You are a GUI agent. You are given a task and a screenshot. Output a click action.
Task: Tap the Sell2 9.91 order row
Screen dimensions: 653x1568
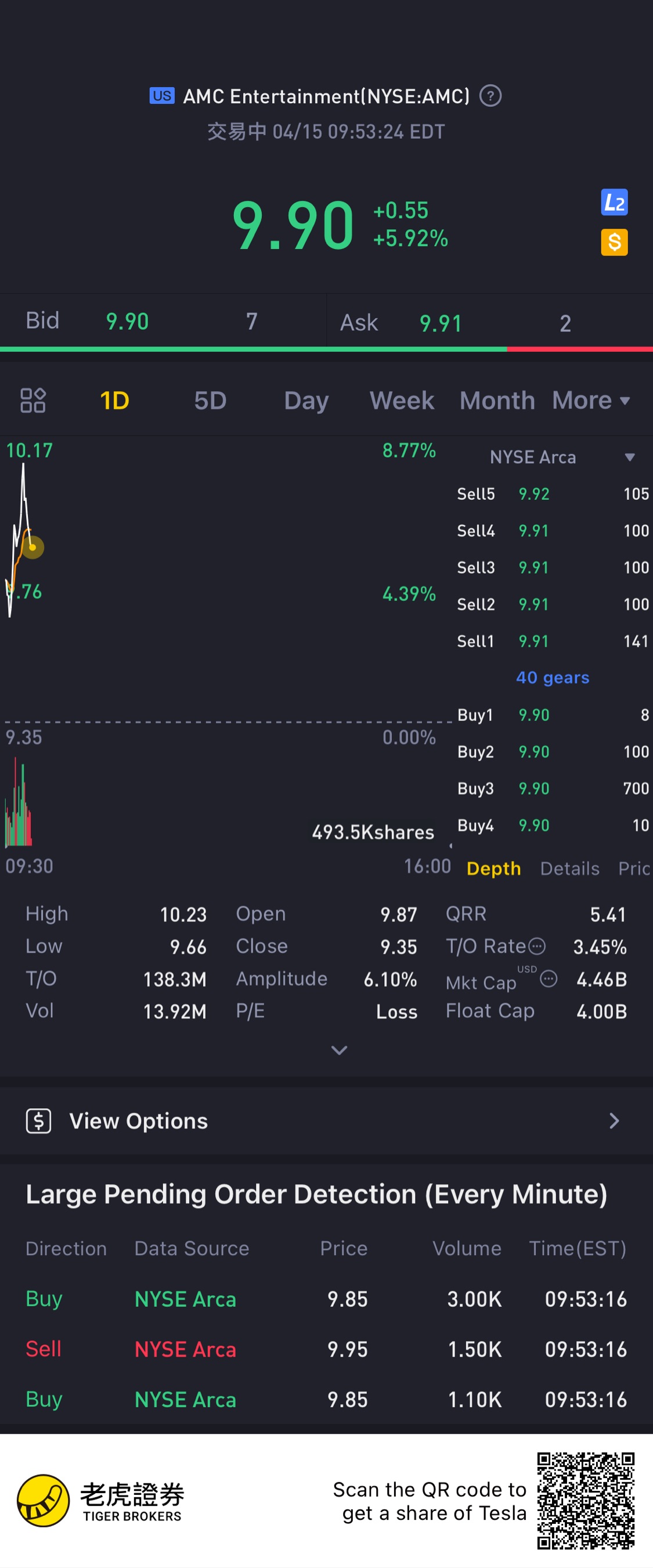(553, 604)
